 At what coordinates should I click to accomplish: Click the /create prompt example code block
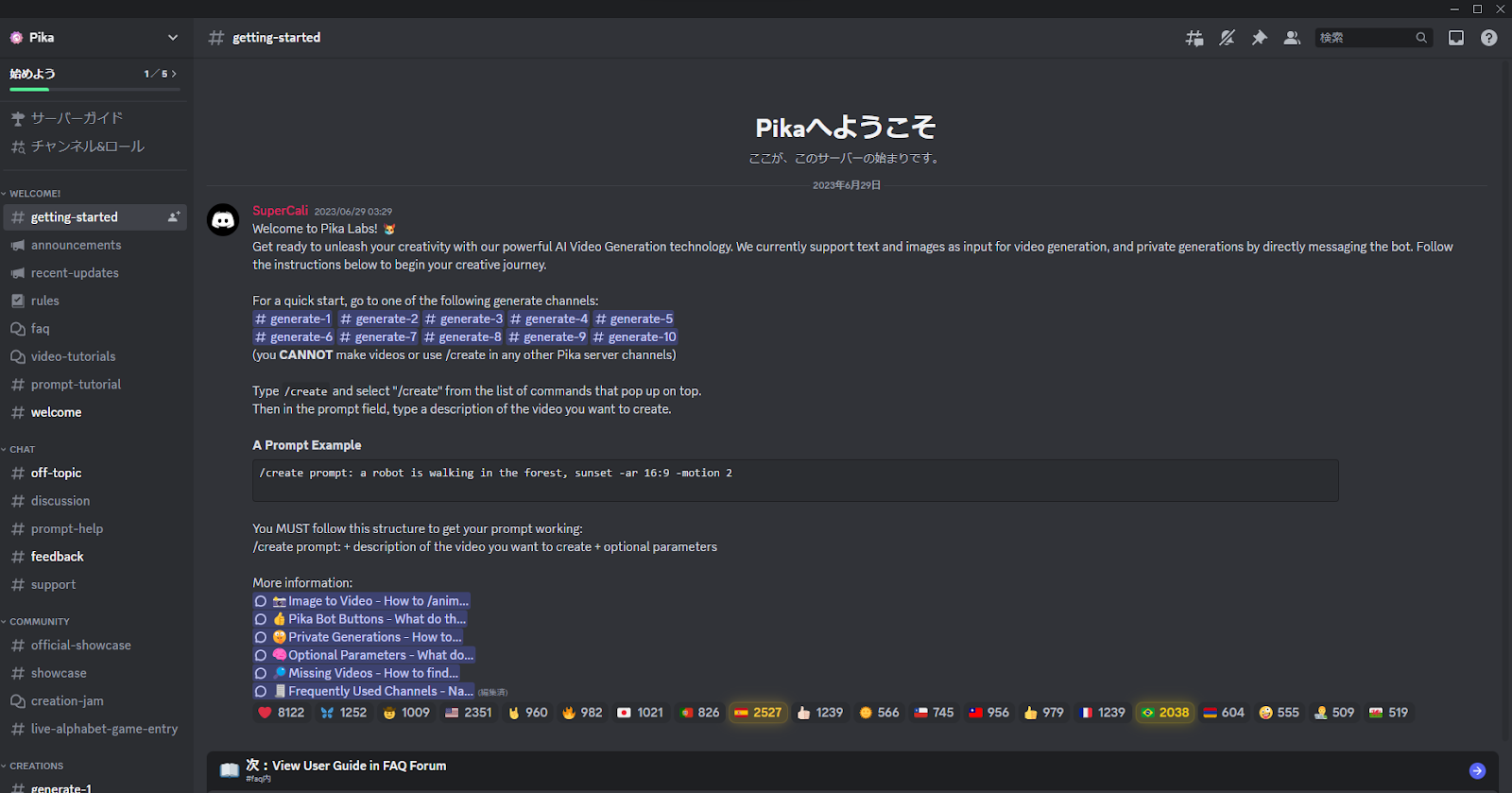[x=795, y=480]
